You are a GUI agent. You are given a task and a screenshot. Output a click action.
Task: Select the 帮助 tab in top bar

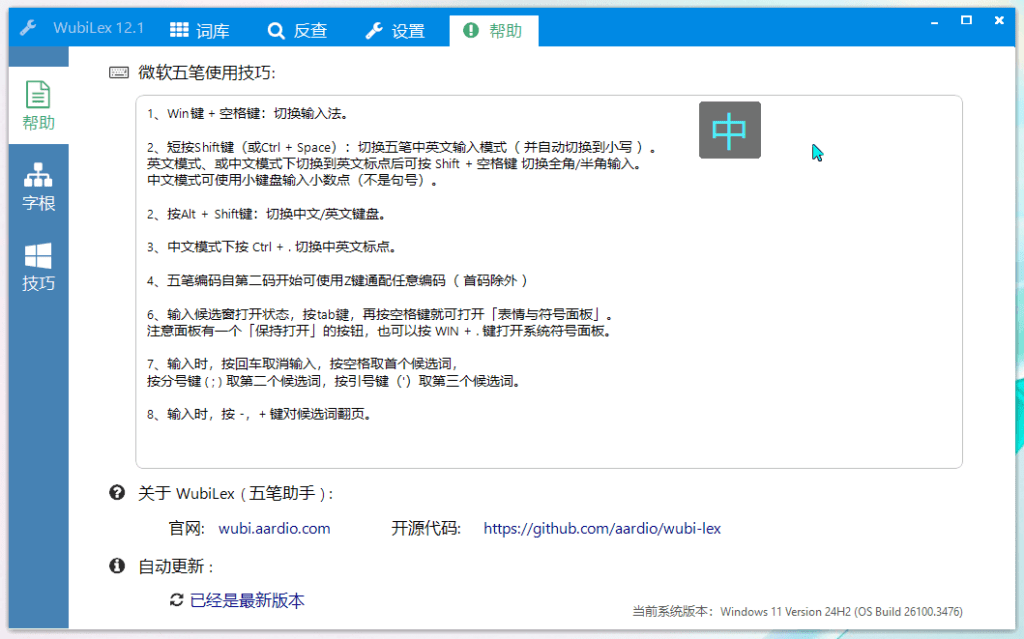493,31
